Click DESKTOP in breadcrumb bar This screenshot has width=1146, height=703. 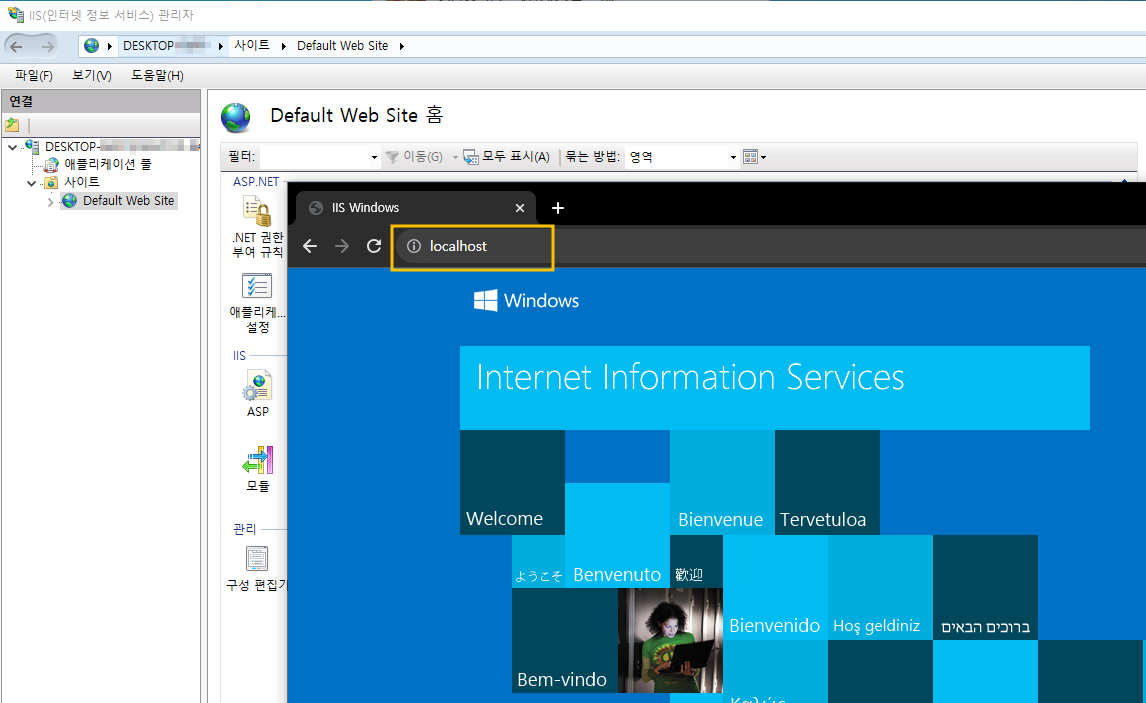[x=167, y=45]
